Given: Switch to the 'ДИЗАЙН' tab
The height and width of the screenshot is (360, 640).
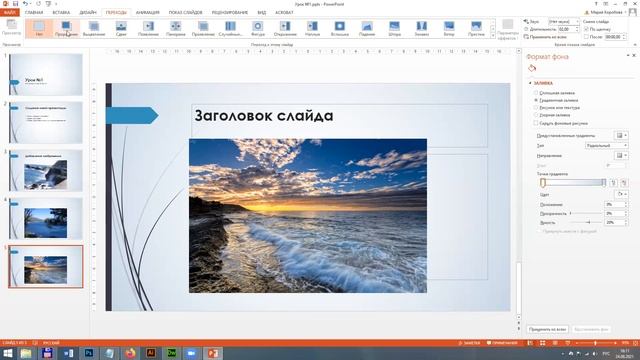Looking at the screenshot, I should (x=88, y=12).
